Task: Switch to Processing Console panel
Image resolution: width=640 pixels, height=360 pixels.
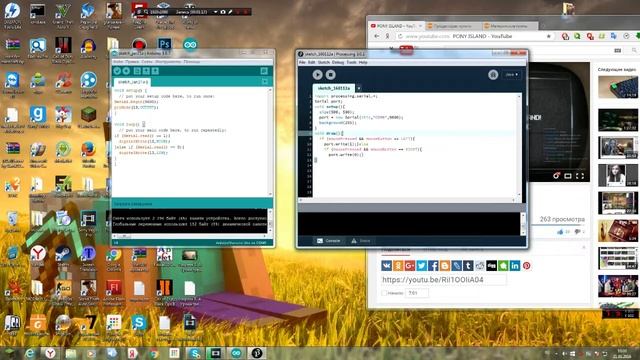Action: click(x=329, y=241)
